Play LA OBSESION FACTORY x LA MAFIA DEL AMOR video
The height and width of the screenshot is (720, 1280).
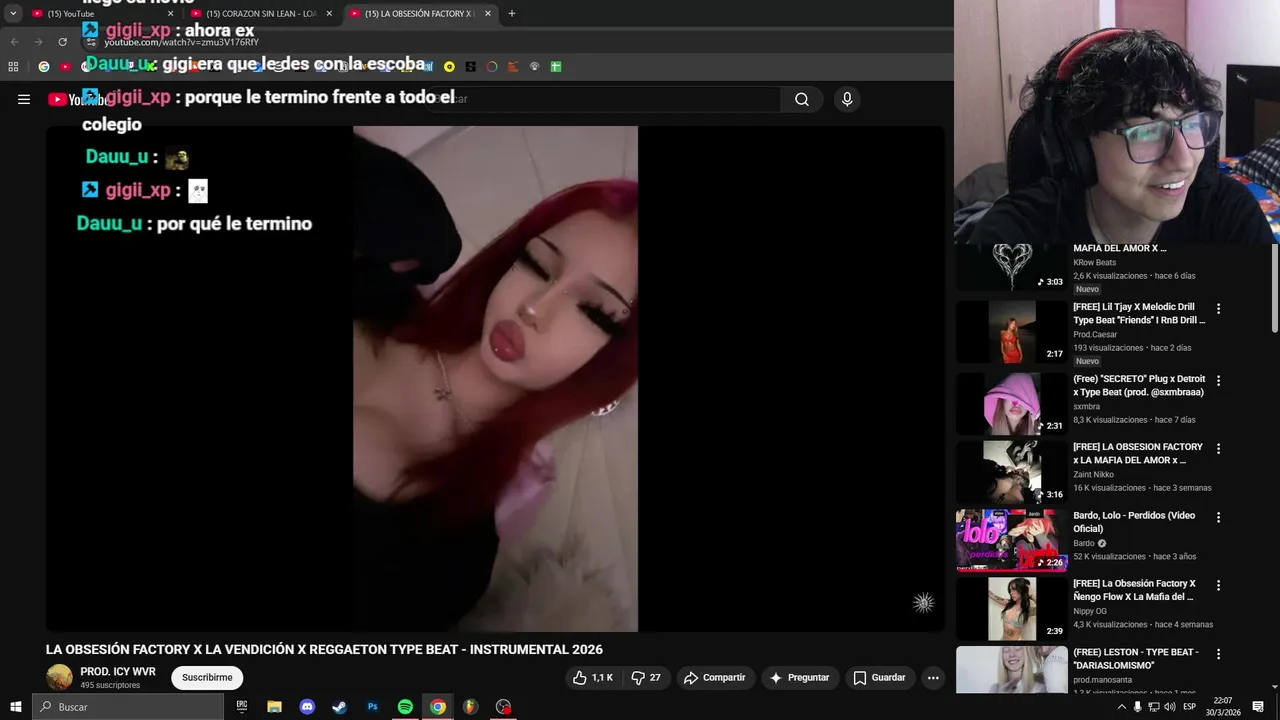coord(1012,472)
